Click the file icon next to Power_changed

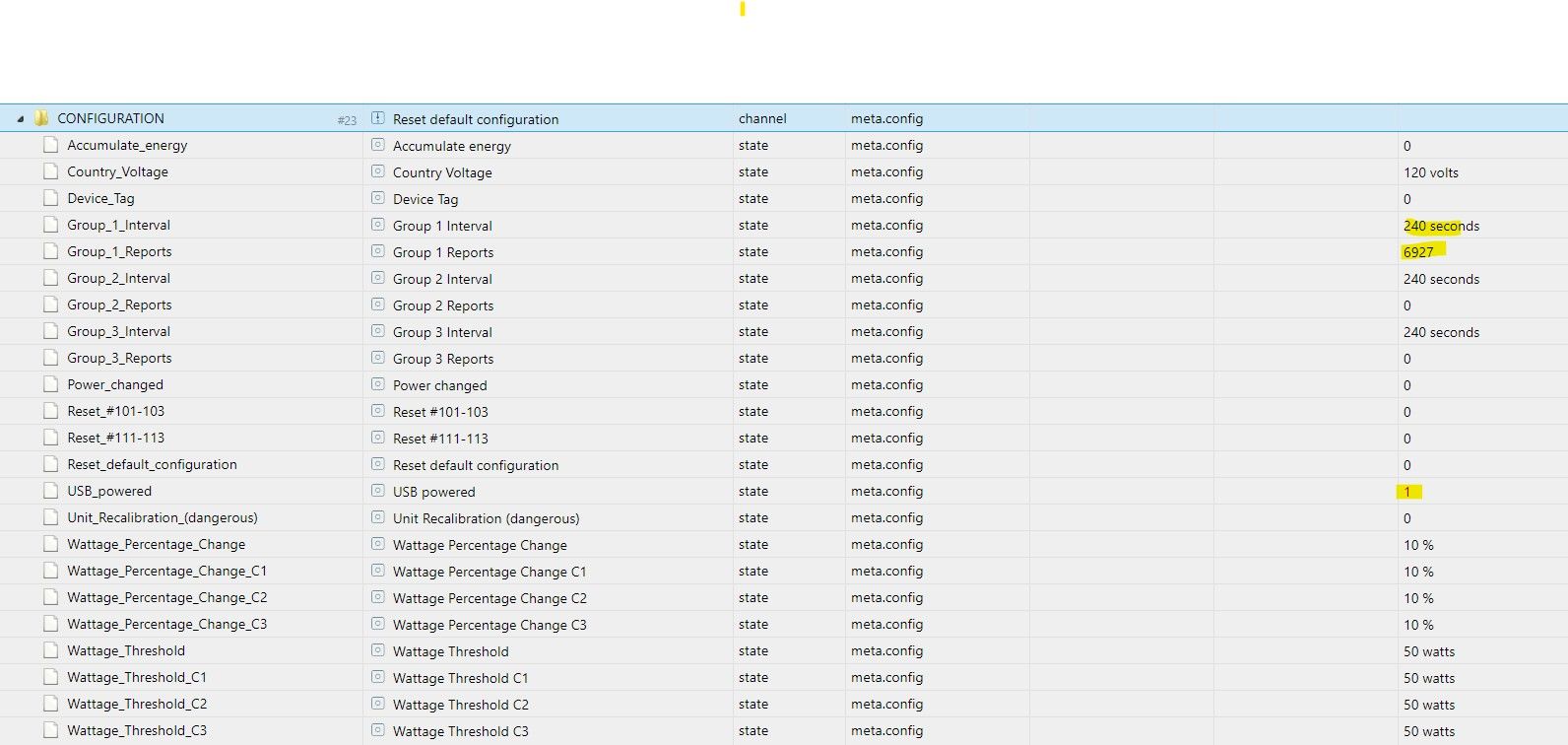[51, 384]
